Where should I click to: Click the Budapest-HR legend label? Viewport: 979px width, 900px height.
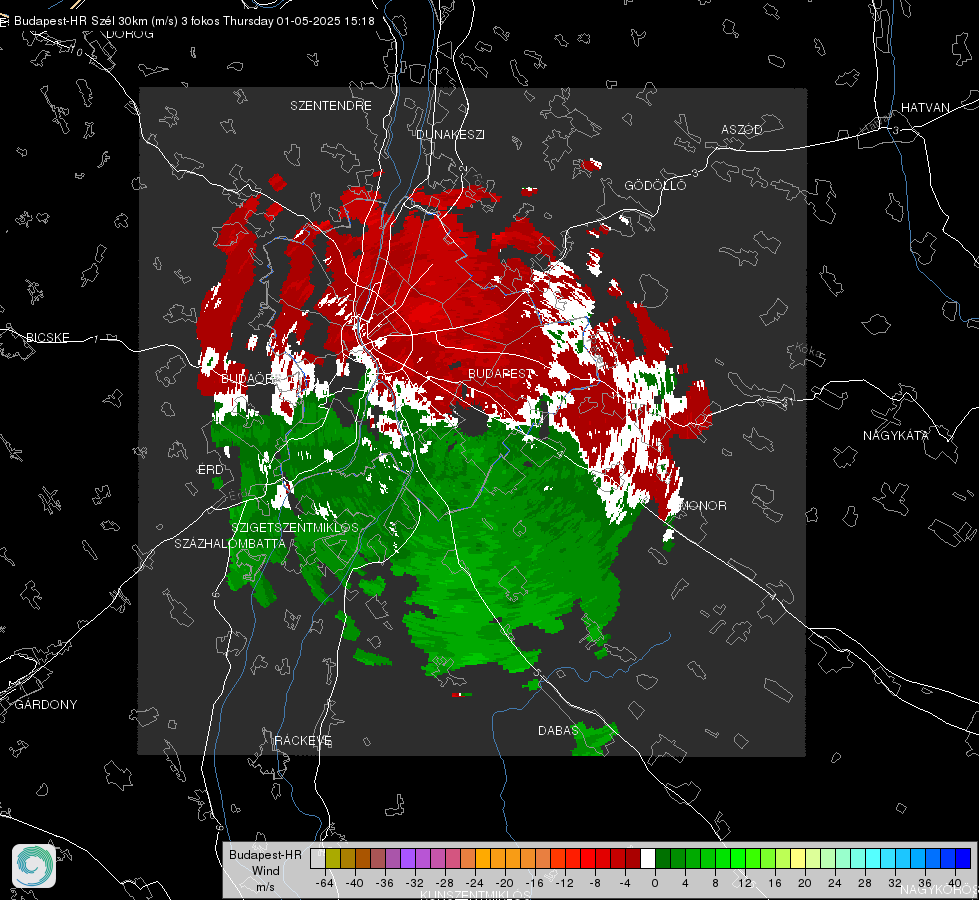265,854
